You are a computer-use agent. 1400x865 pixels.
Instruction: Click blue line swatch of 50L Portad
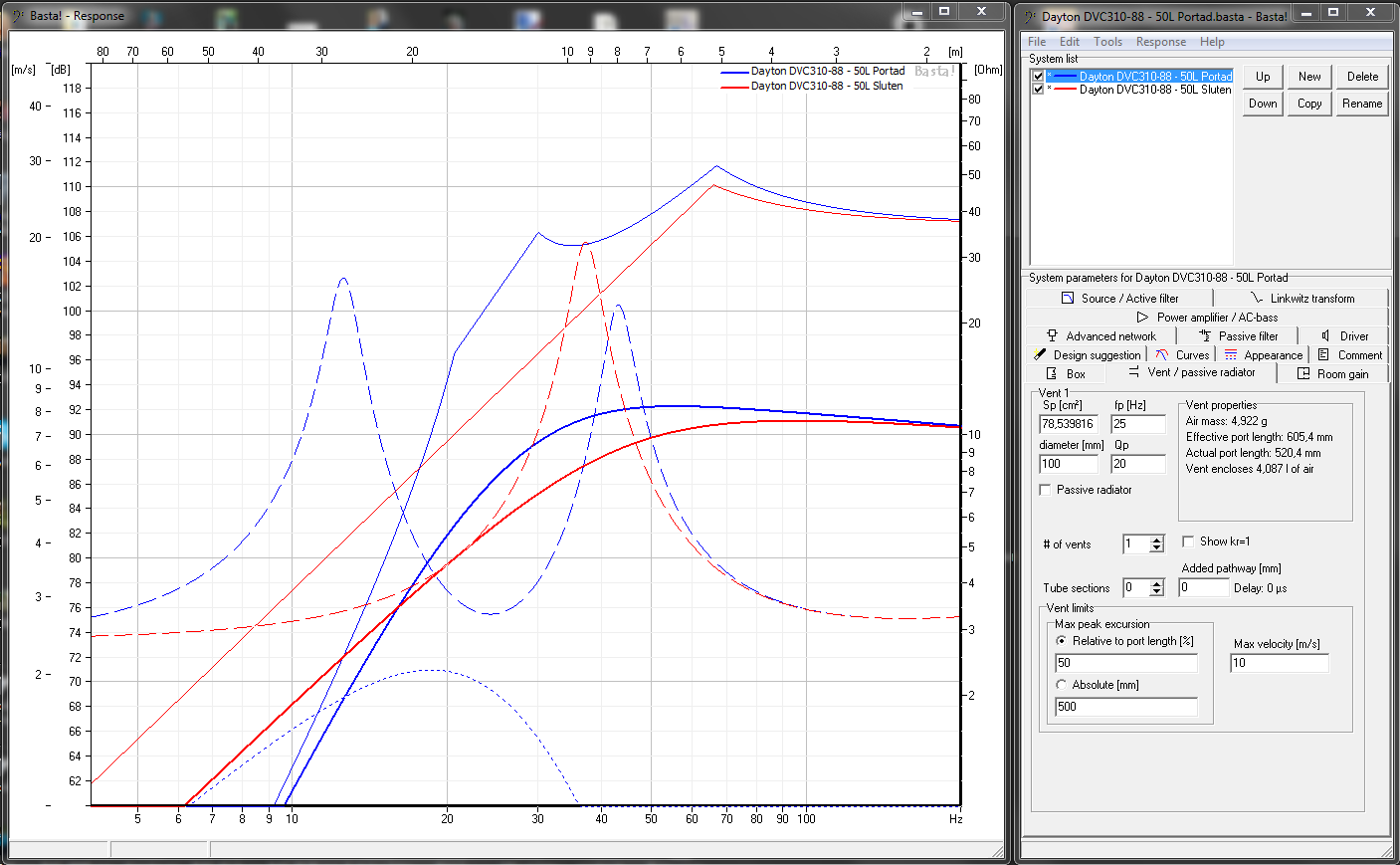pyautogui.click(x=1065, y=77)
